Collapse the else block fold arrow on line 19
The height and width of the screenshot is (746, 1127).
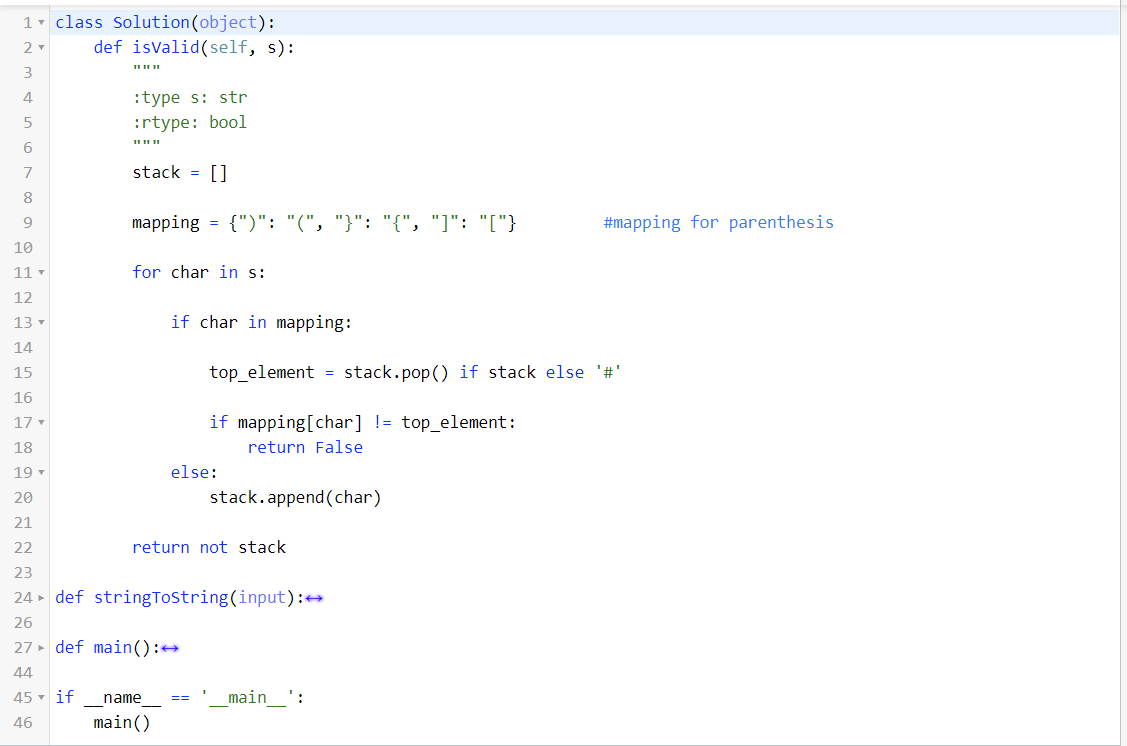(41, 473)
